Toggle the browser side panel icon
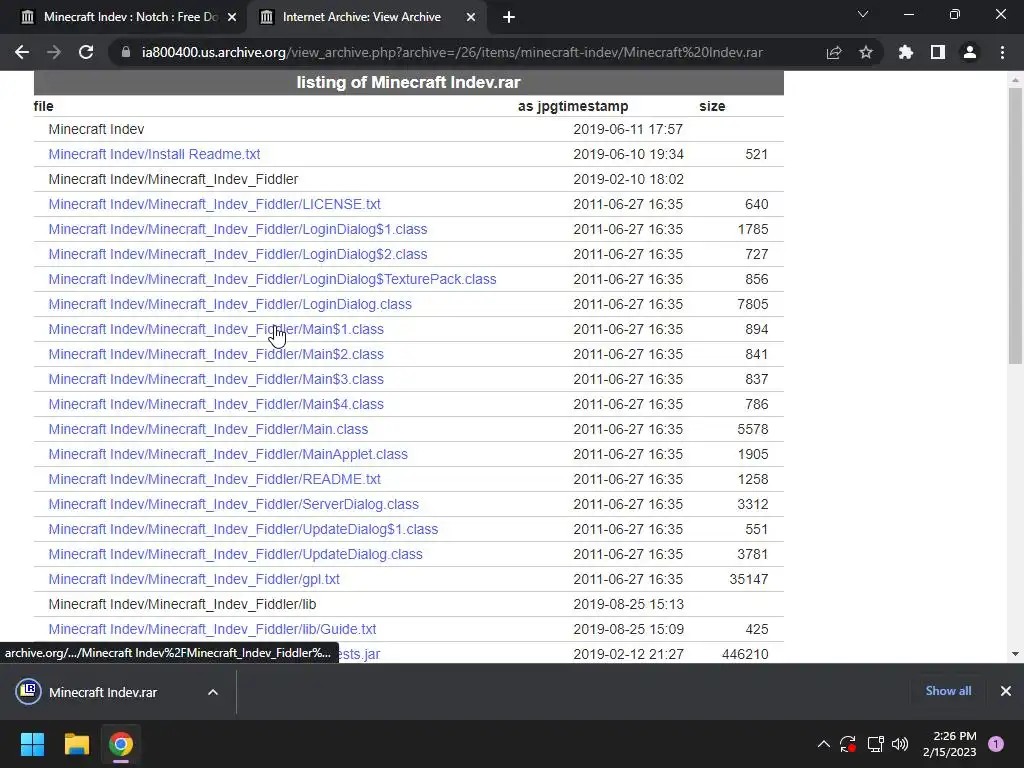Viewport: 1024px width, 768px height. [x=938, y=52]
